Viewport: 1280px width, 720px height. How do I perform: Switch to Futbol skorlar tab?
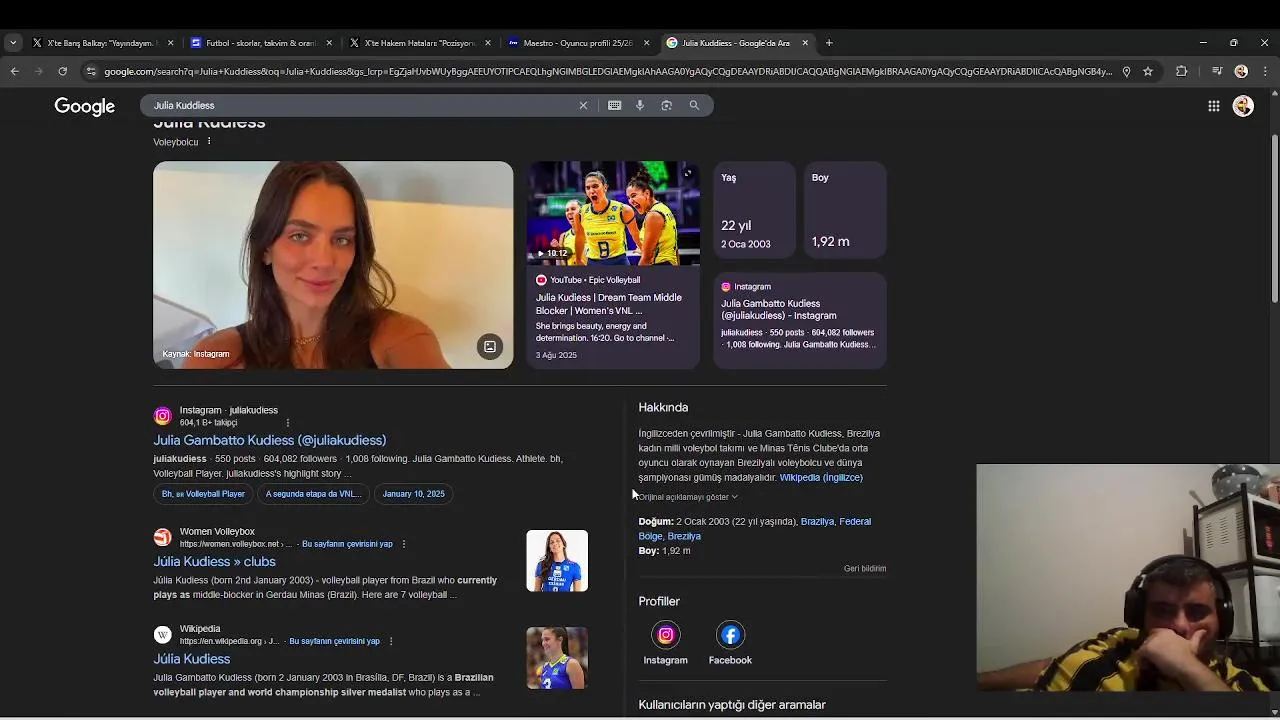(x=259, y=43)
